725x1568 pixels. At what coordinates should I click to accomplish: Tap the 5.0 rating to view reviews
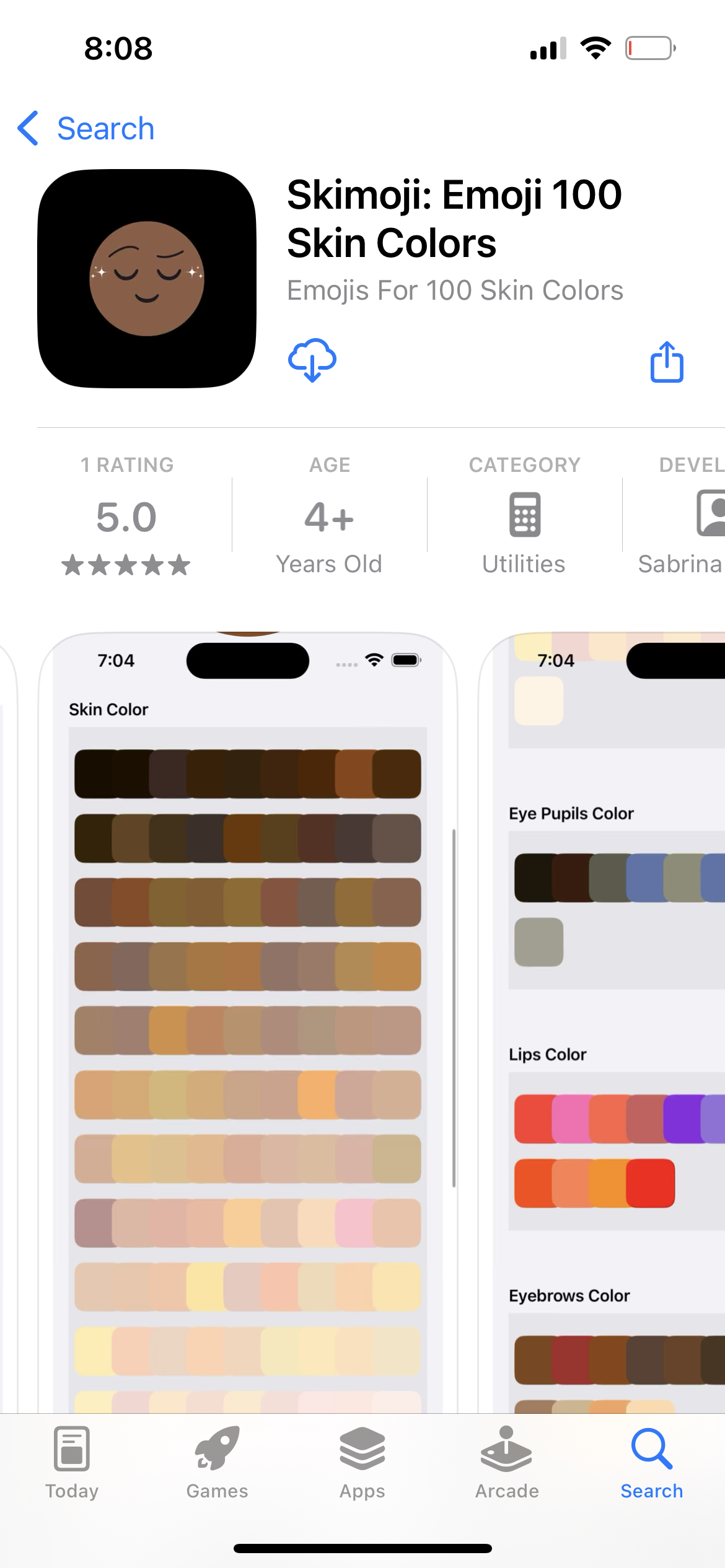point(127,516)
